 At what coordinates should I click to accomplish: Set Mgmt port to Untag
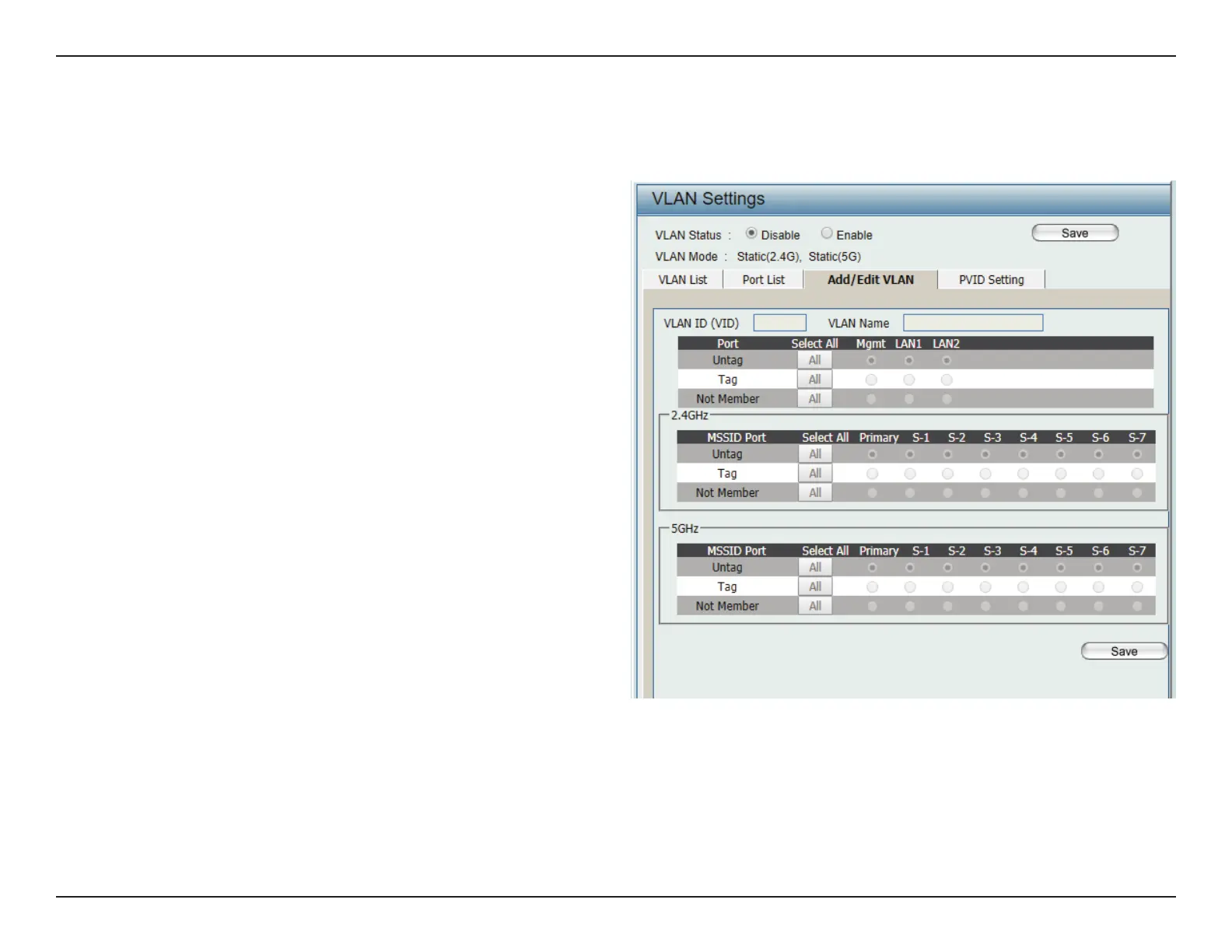[871, 360]
